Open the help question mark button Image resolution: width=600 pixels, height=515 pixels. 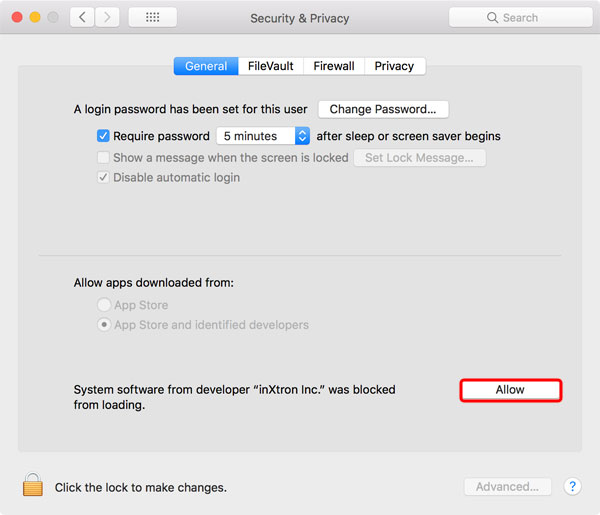coord(572,487)
